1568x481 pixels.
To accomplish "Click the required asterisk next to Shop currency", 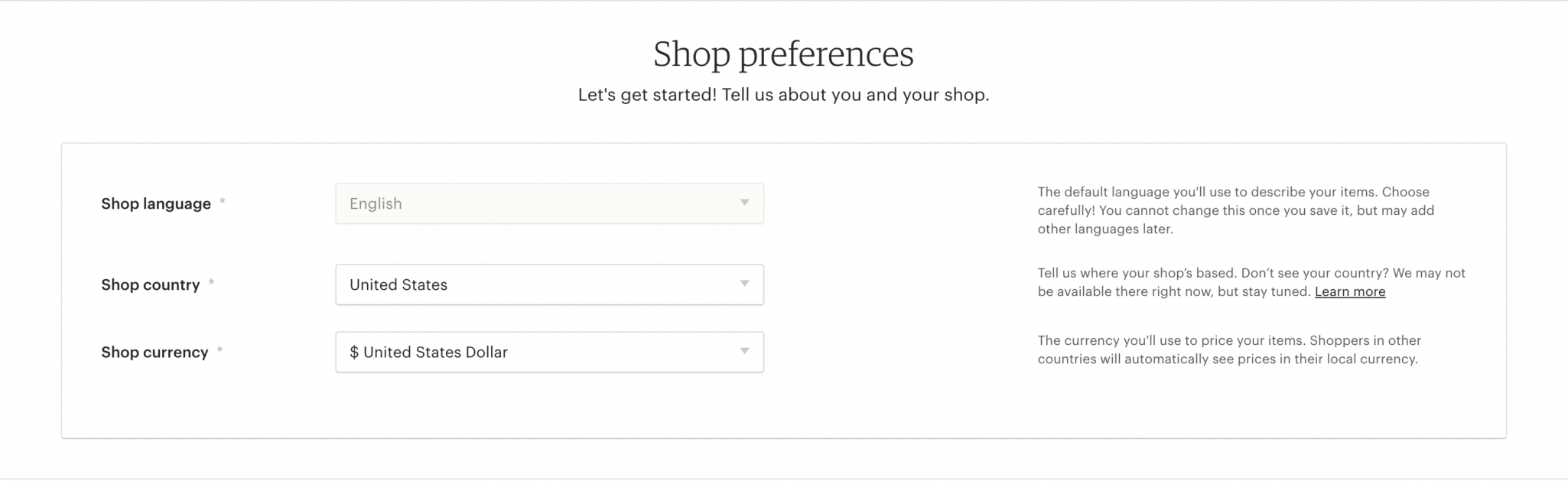I will [221, 349].
